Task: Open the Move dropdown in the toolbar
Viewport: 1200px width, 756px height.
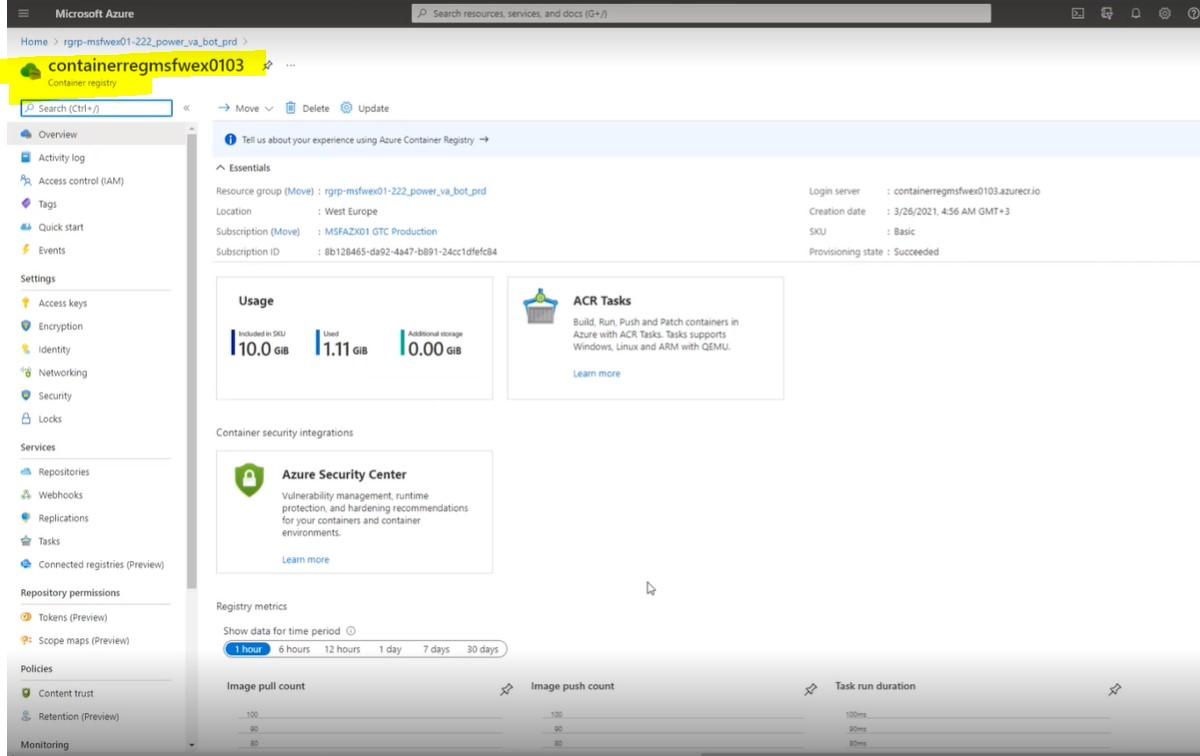Action: pos(246,108)
